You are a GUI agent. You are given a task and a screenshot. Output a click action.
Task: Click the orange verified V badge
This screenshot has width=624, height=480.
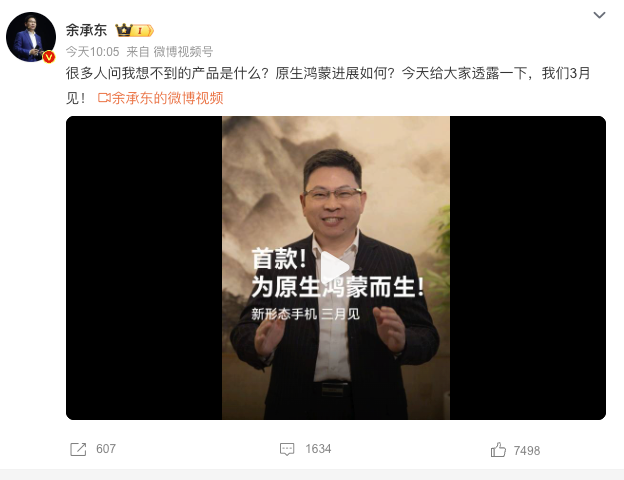click(49, 57)
